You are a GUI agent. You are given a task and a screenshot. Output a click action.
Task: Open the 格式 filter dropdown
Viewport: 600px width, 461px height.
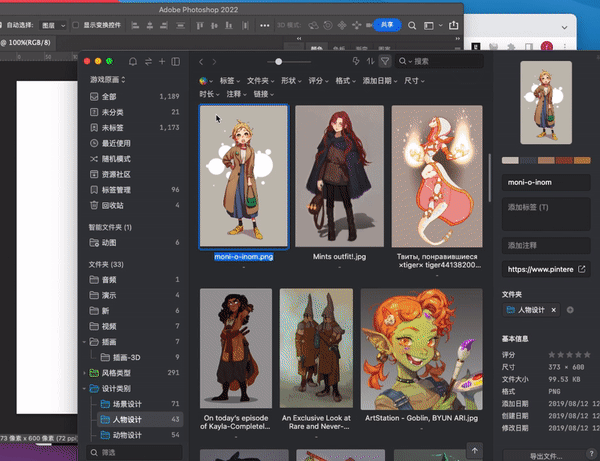pos(346,81)
